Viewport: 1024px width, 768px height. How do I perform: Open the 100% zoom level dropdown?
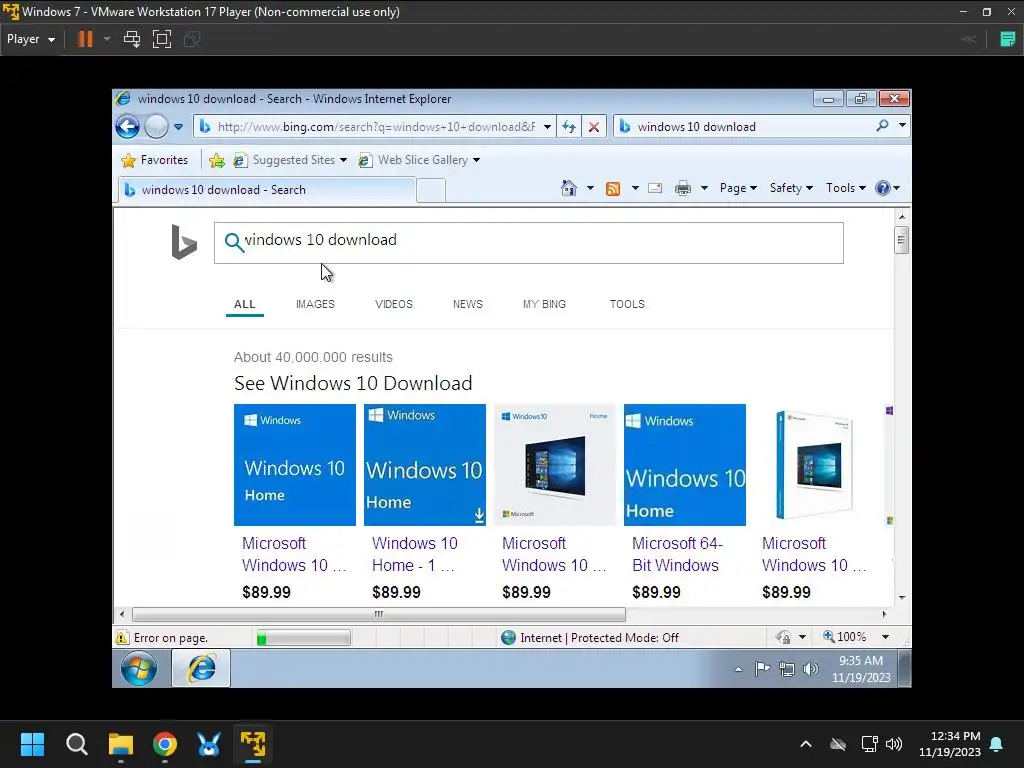click(885, 637)
